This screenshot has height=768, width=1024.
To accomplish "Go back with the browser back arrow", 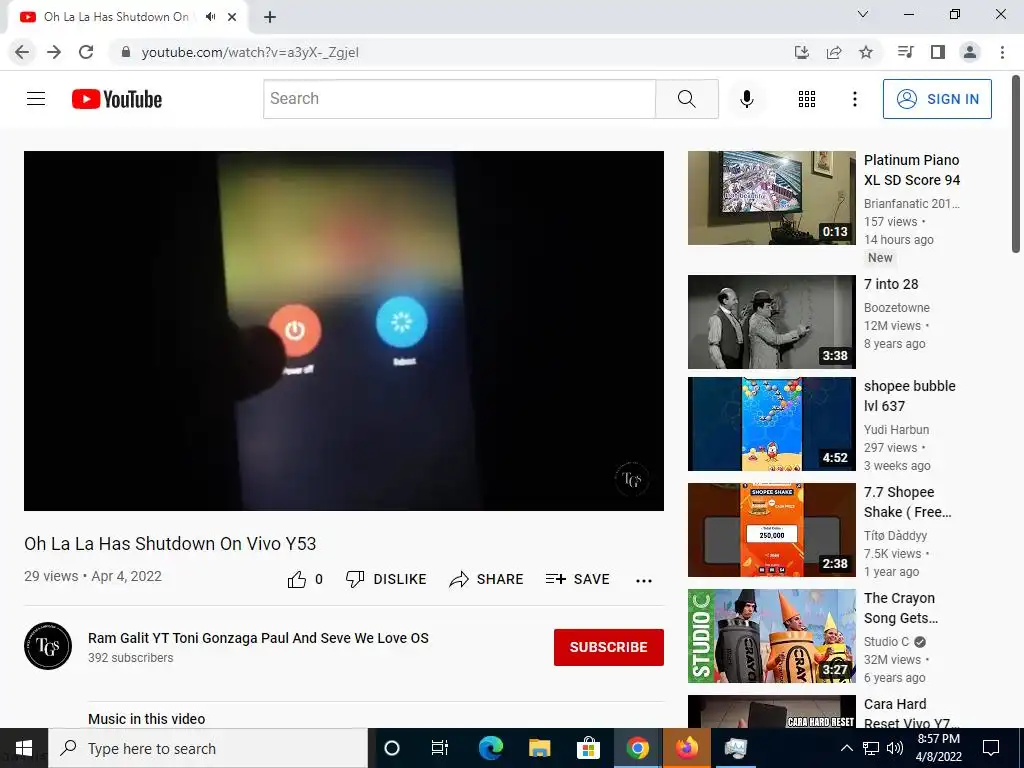I will tap(22, 52).
